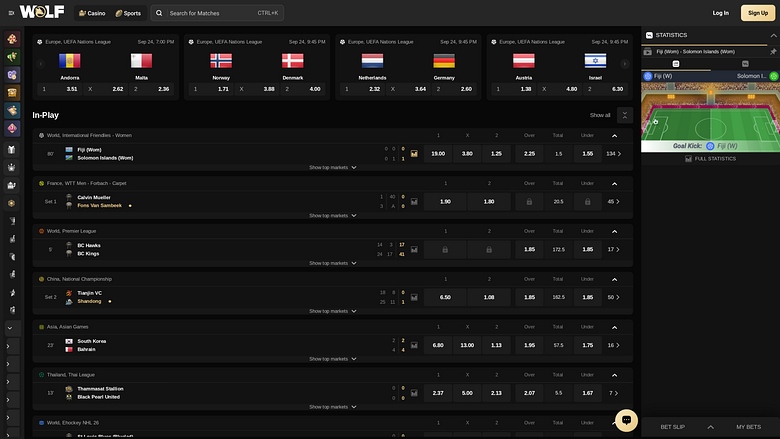Click the live pitch tracker animation
Viewport: 780px width, 439px height.
point(710,116)
